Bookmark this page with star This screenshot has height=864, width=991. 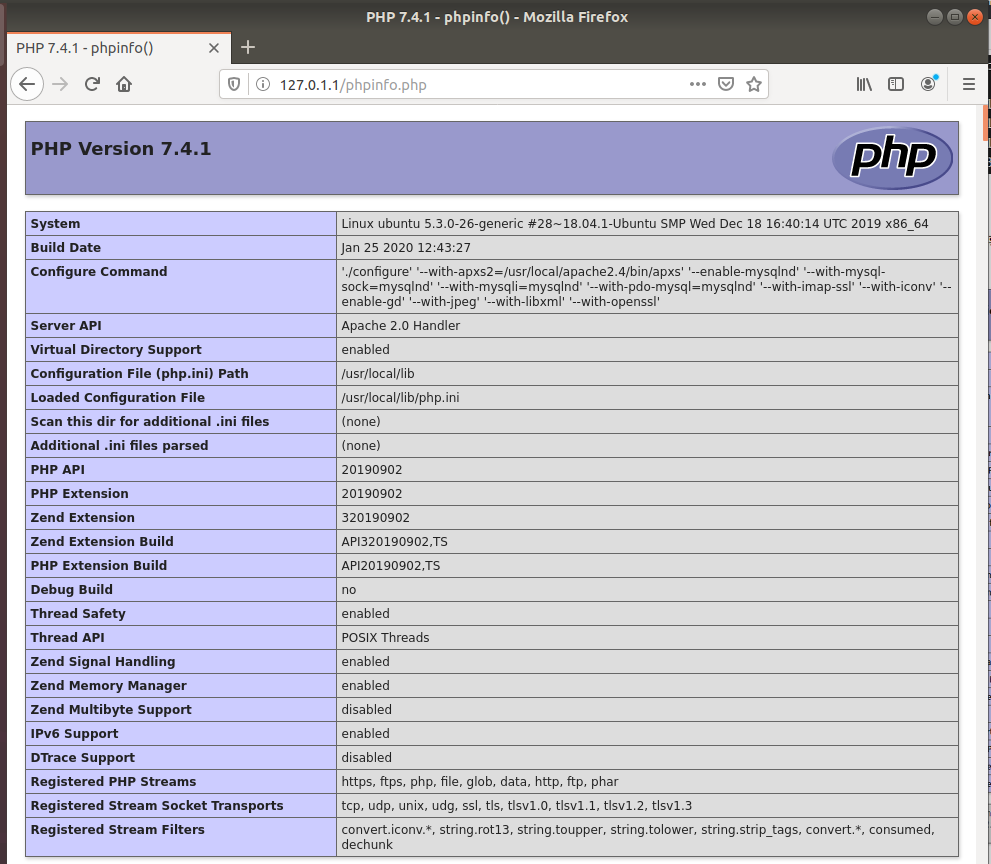pos(753,84)
